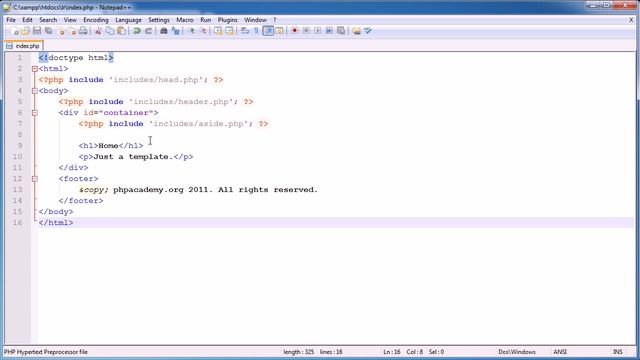Click the Redo arrow icon
Viewport: 640px width, 360px height.
tap(149, 31)
